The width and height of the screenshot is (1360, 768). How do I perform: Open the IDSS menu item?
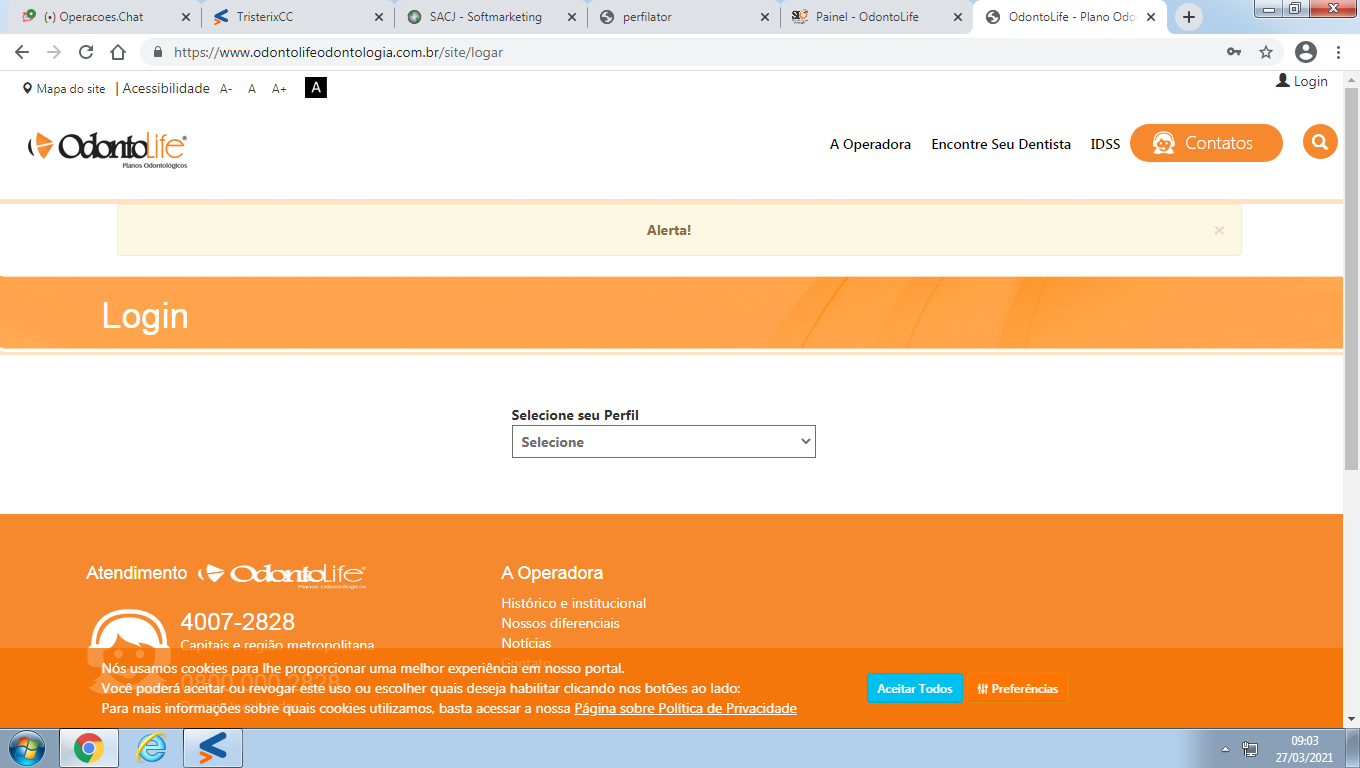1105,144
